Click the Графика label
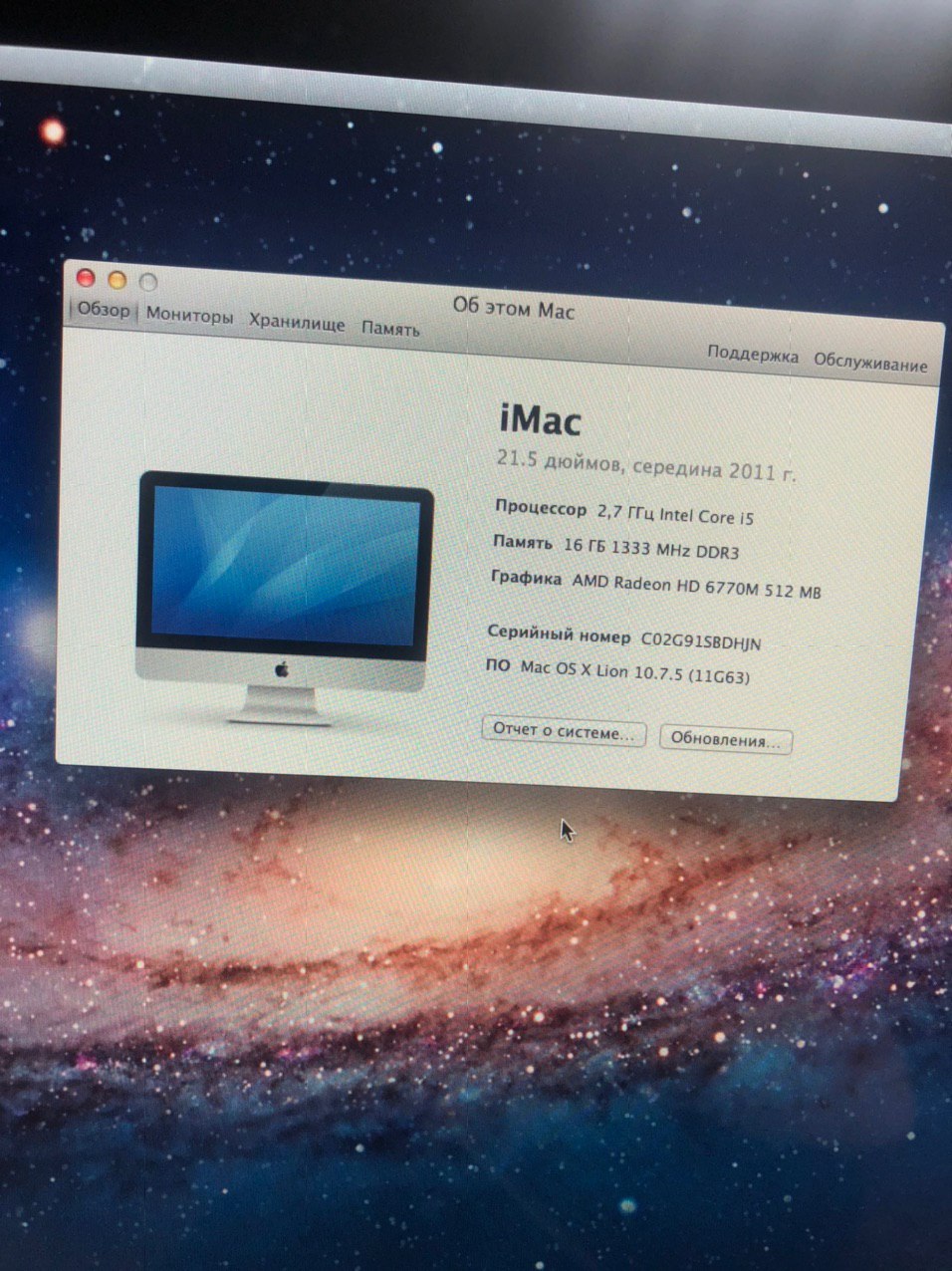The image size is (952, 1271). point(526,577)
